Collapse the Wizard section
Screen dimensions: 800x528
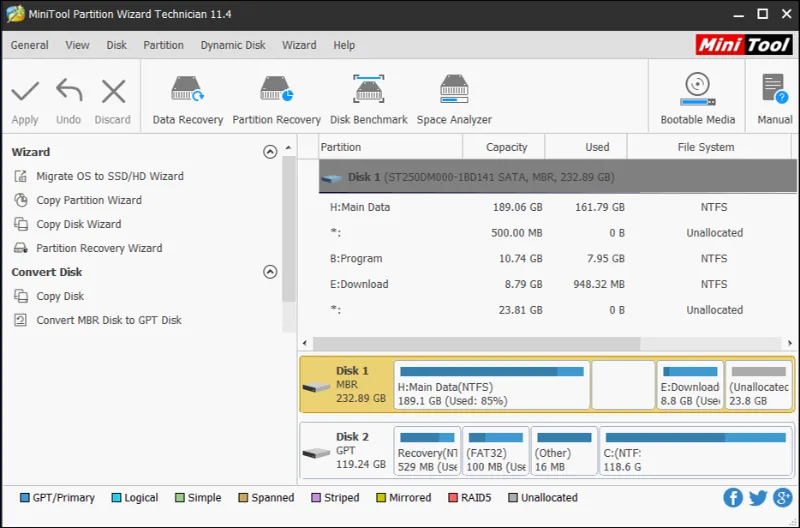pos(270,152)
